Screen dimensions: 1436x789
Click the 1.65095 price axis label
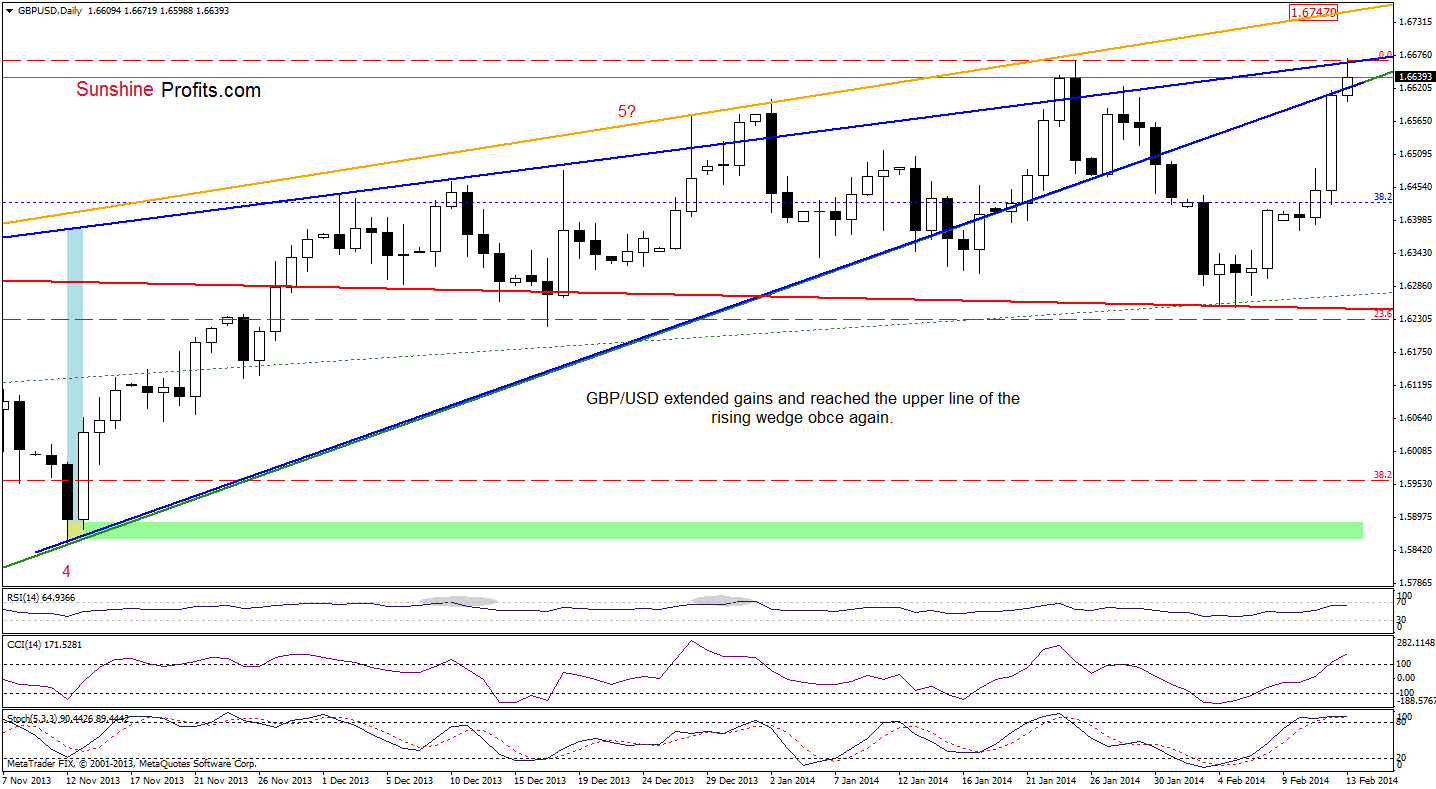[1415, 154]
